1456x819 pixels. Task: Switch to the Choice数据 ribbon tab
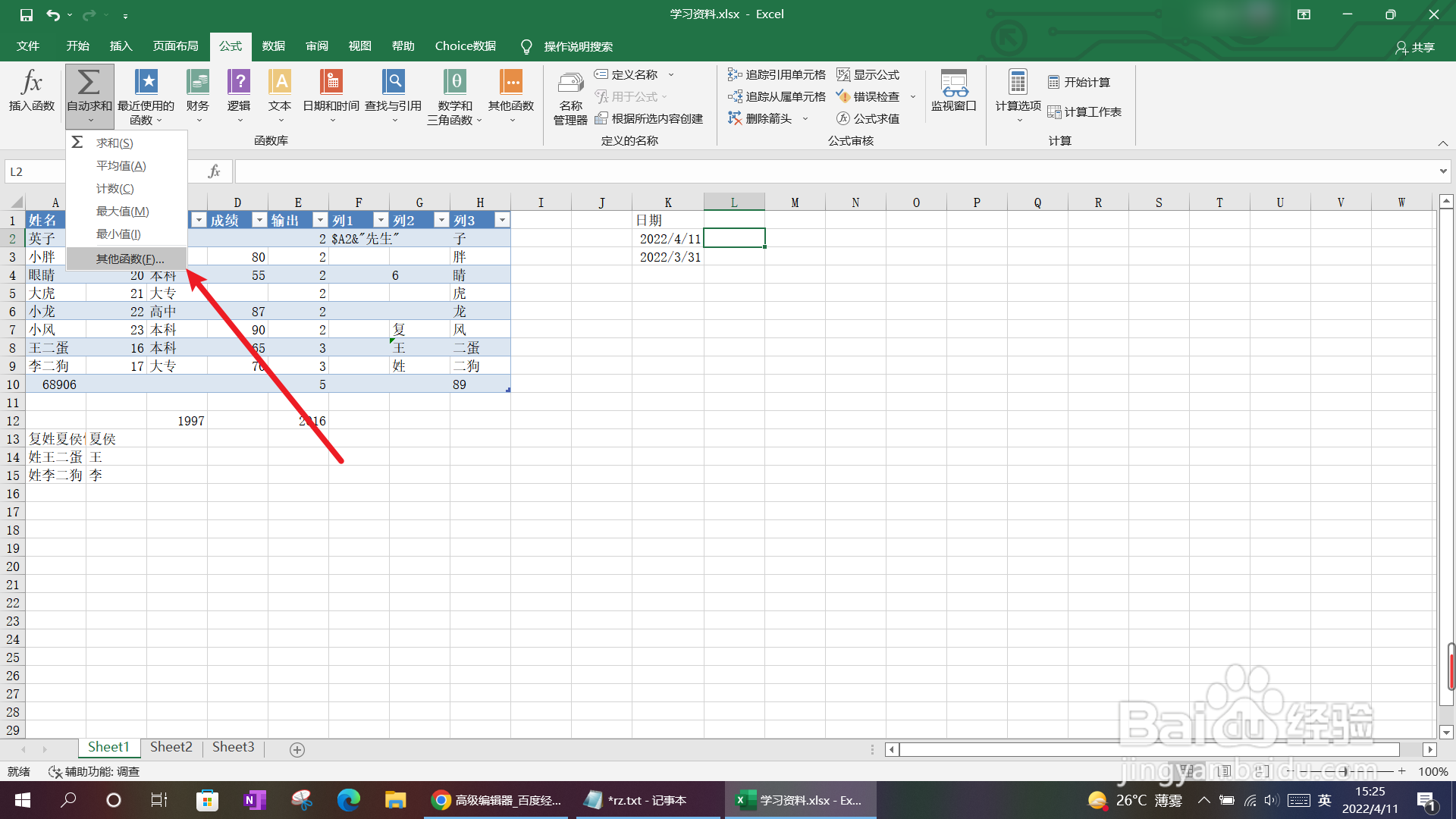click(x=466, y=46)
